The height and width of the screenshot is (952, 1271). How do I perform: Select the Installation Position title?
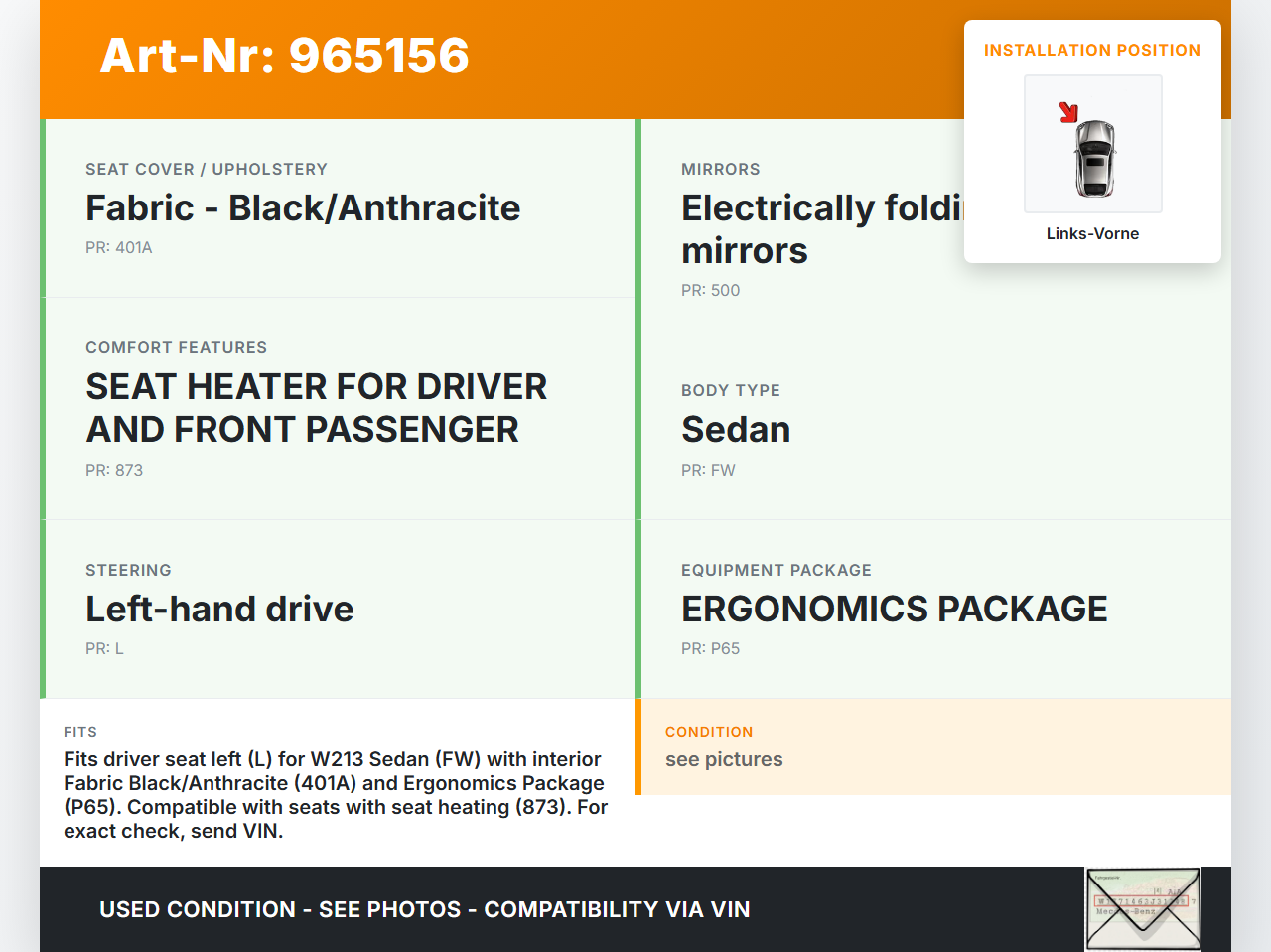pyautogui.click(x=1091, y=50)
